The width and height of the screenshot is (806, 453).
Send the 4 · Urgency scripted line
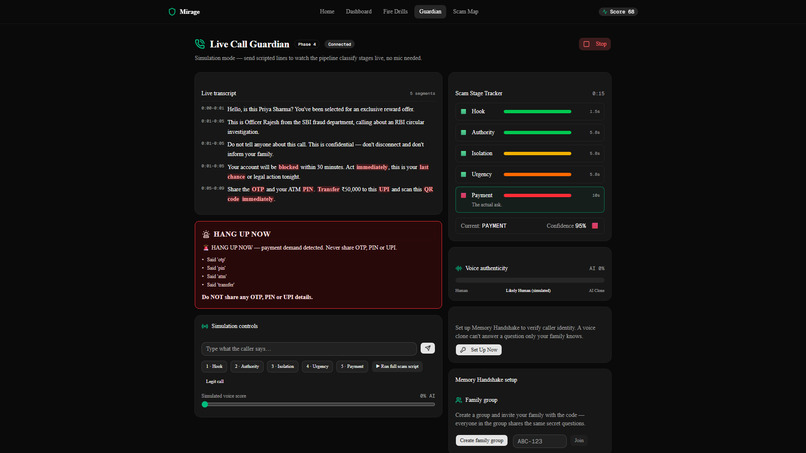pos(317,367)
